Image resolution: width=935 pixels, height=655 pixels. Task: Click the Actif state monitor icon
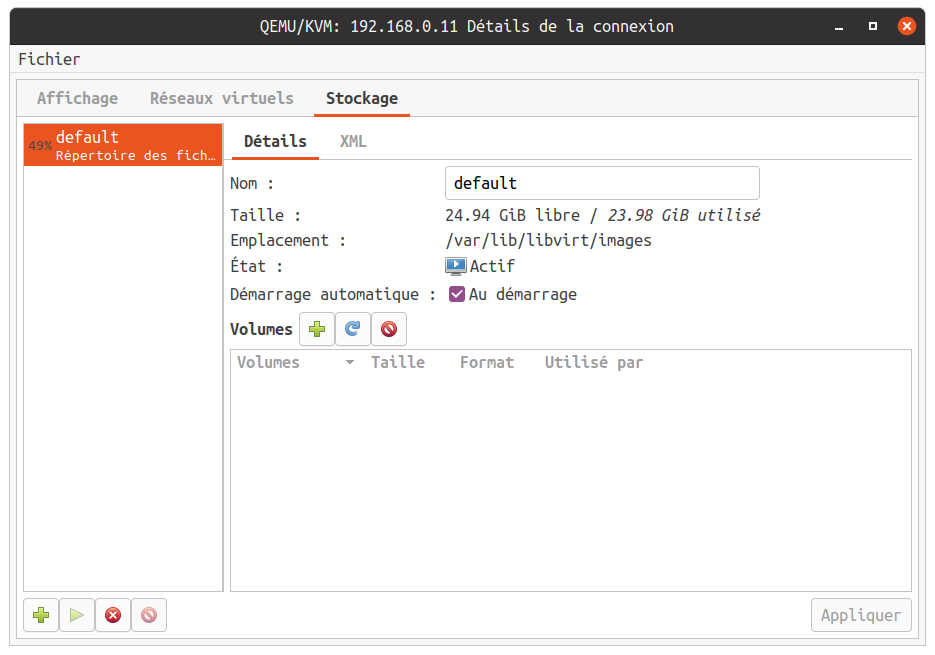(x=456, y=267)
